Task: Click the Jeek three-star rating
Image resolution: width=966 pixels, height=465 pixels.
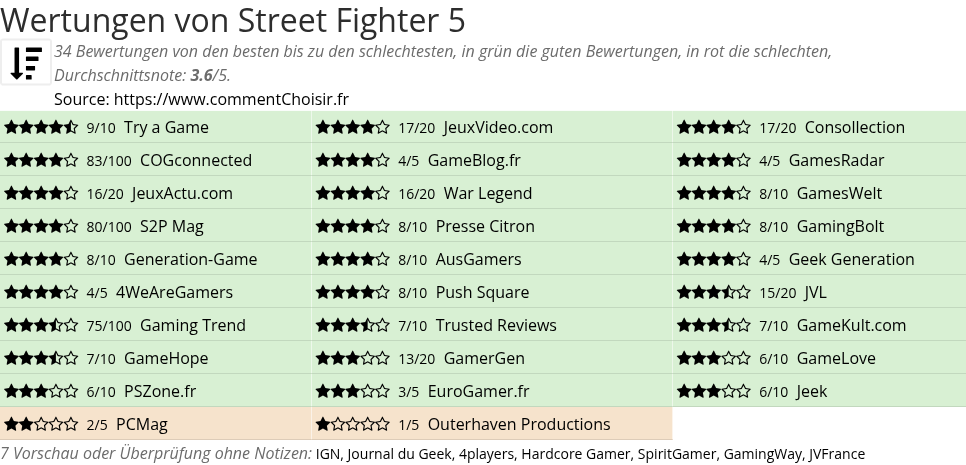Action: click(713, 392)
